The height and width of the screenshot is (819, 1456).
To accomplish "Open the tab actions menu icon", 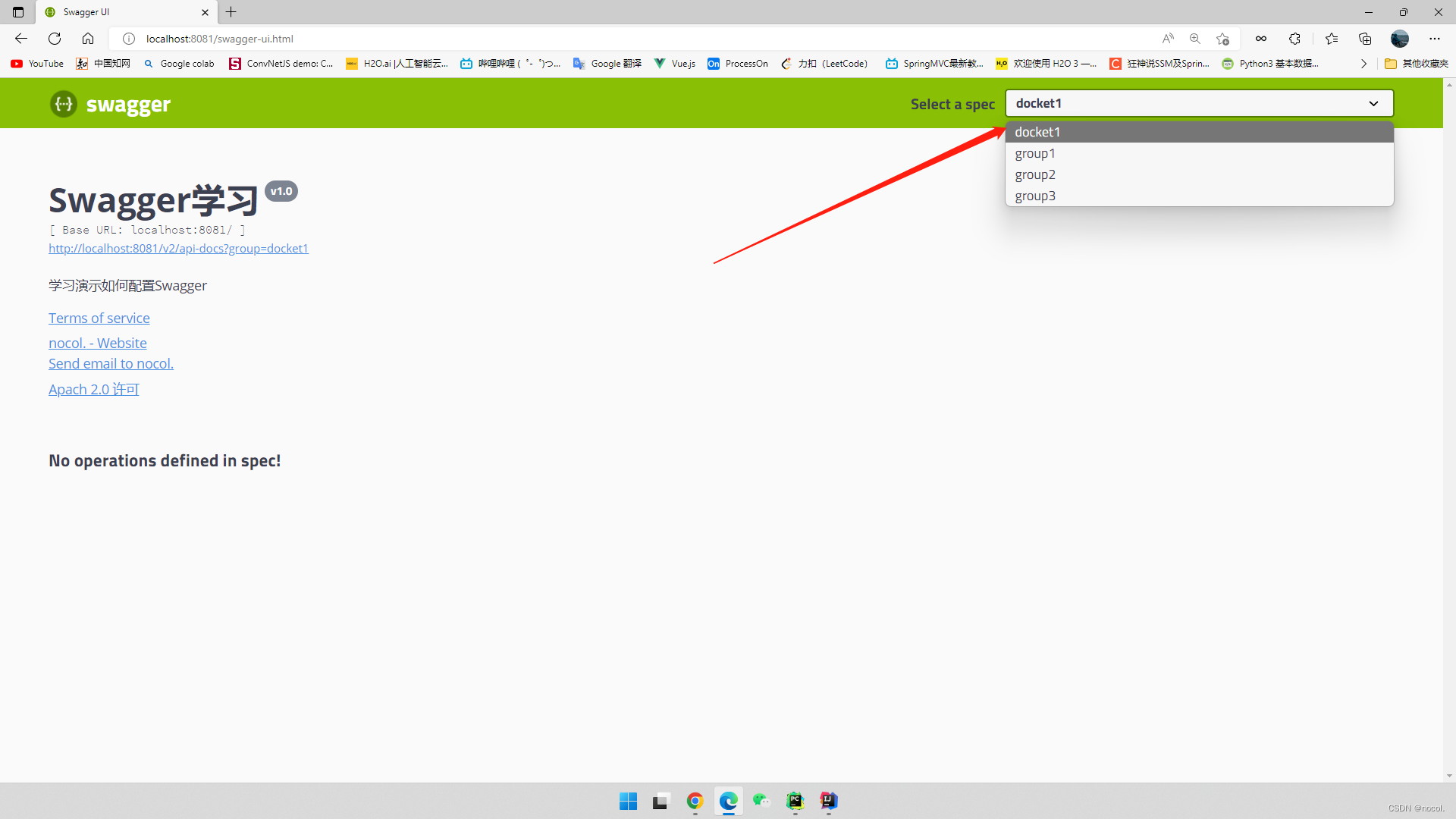I will [18, 12].
